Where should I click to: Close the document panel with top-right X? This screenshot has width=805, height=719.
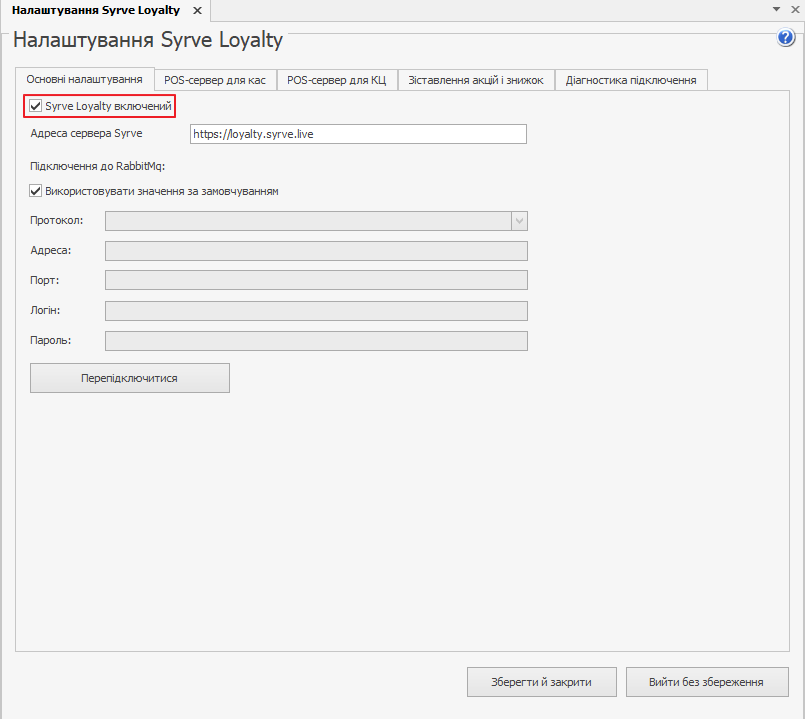pyautogui.click(x=795, y=9)
